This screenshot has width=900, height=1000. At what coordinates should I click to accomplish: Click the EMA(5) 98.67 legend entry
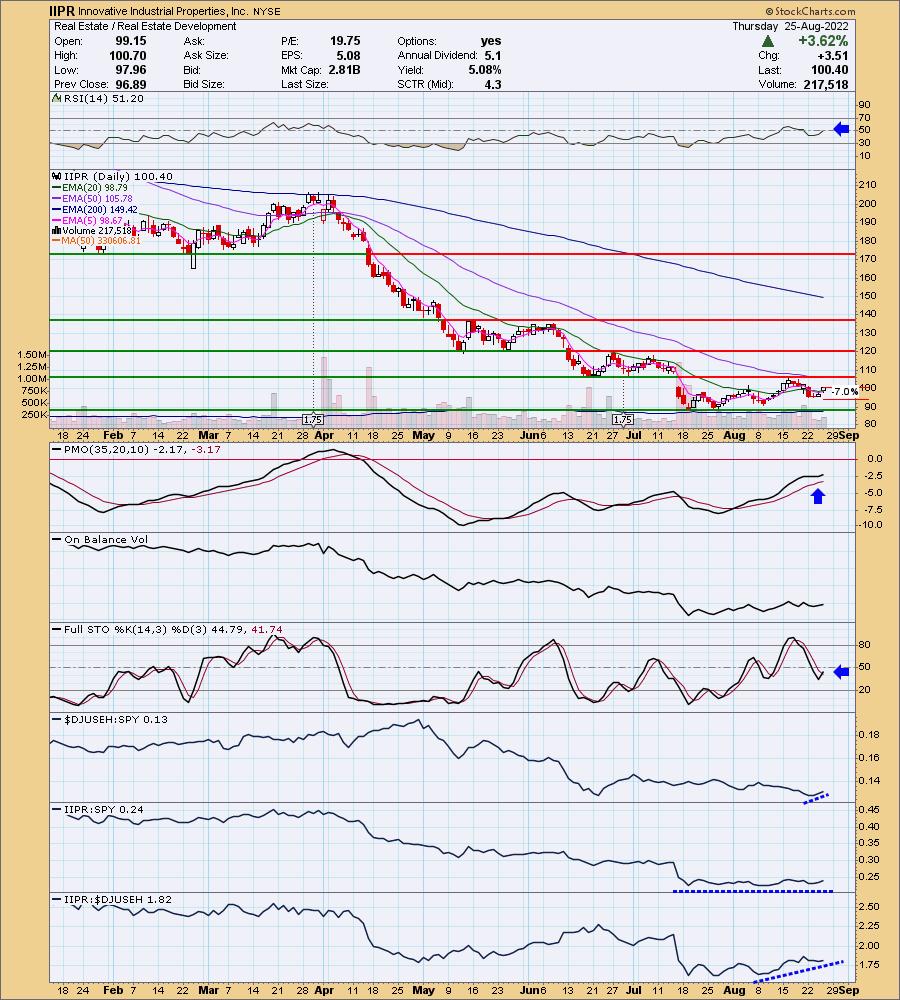[92, 220]
